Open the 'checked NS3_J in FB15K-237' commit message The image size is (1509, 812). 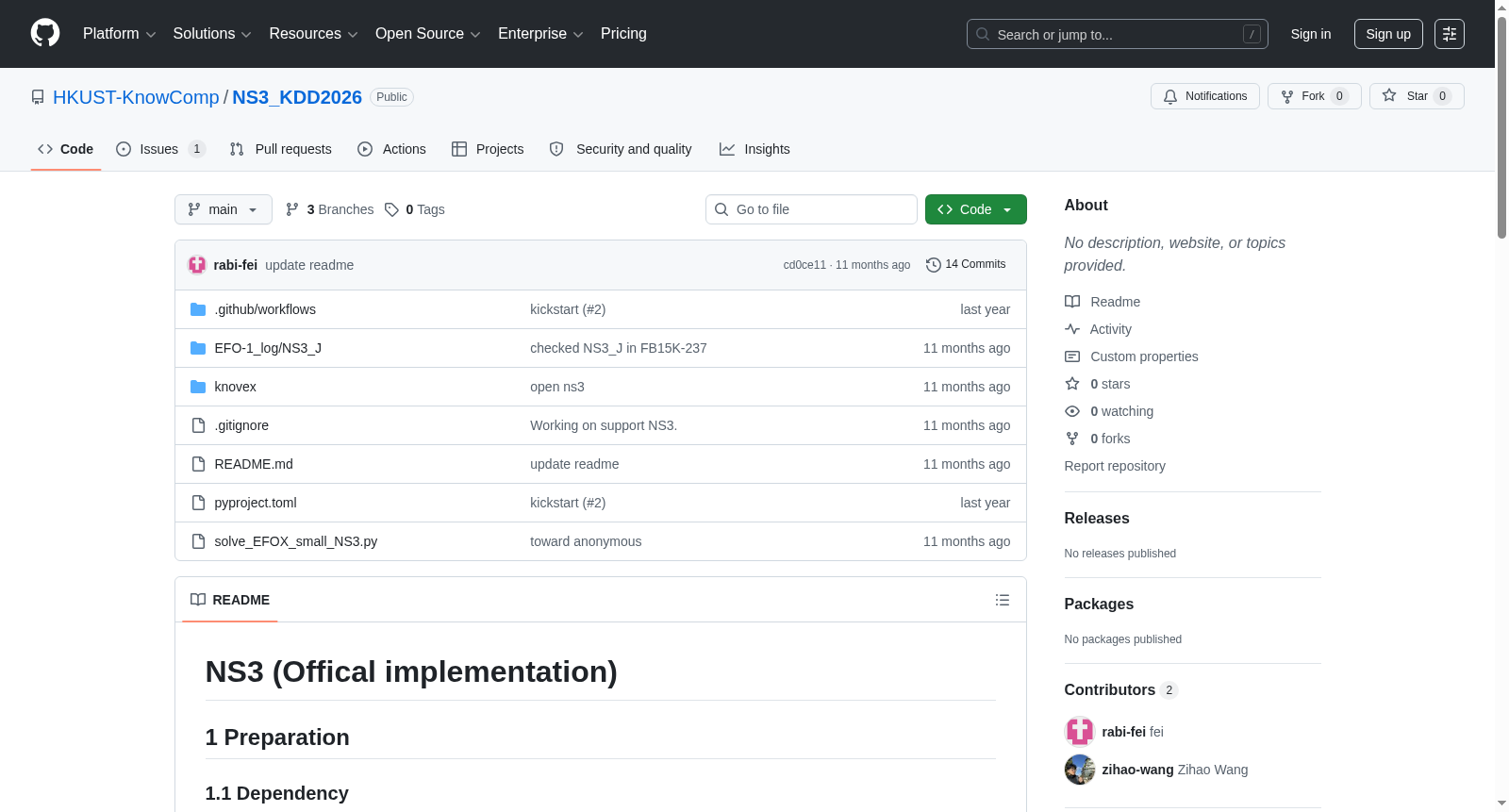point(619,348)
